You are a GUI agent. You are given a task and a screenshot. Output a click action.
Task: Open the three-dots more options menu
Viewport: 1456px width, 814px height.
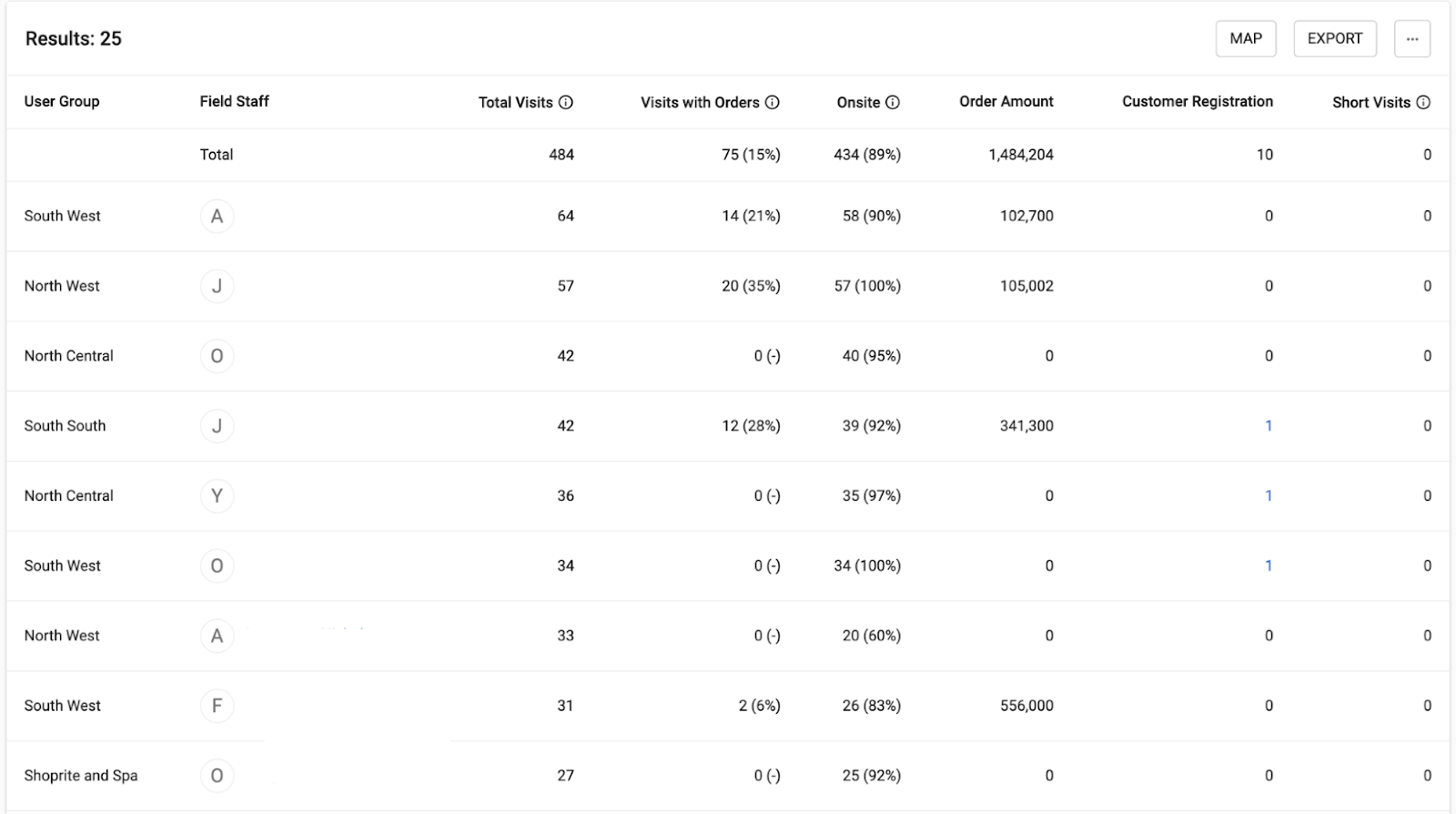(1412, 39)
